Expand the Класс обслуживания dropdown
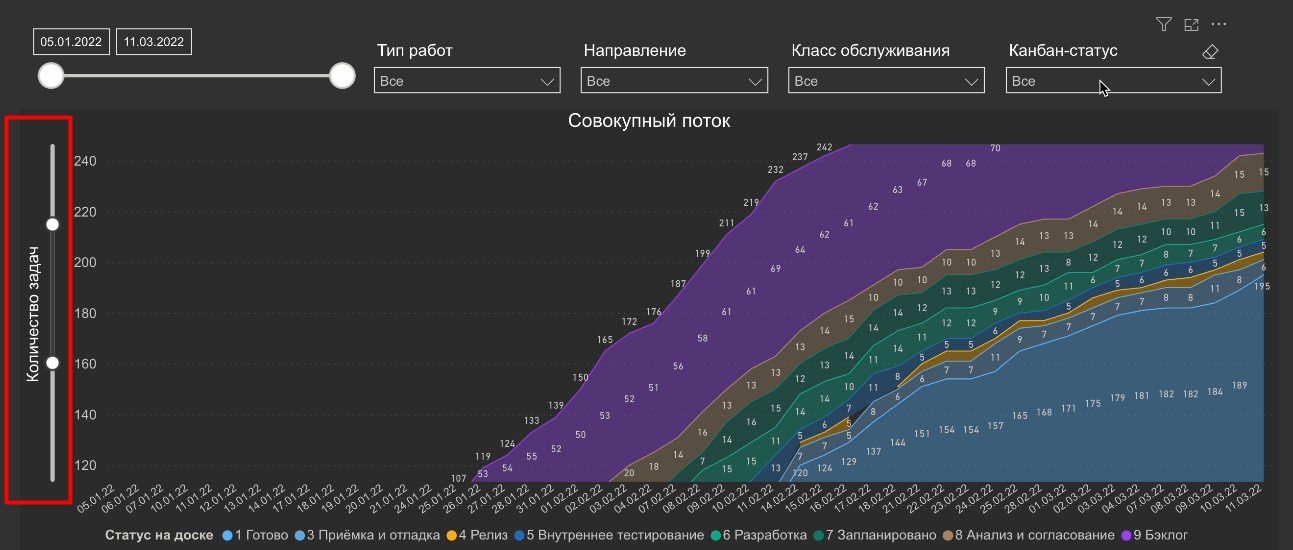1293x550 pixels. click(887, 81)
